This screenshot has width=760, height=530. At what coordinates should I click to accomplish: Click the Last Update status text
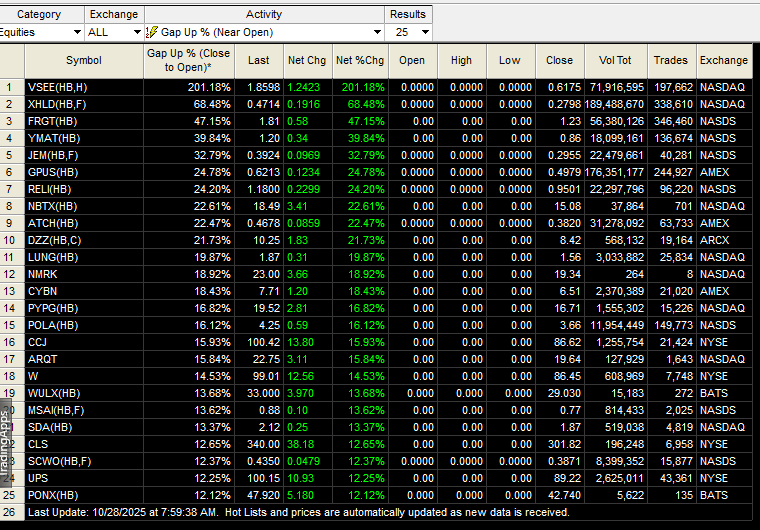[299, 512]
